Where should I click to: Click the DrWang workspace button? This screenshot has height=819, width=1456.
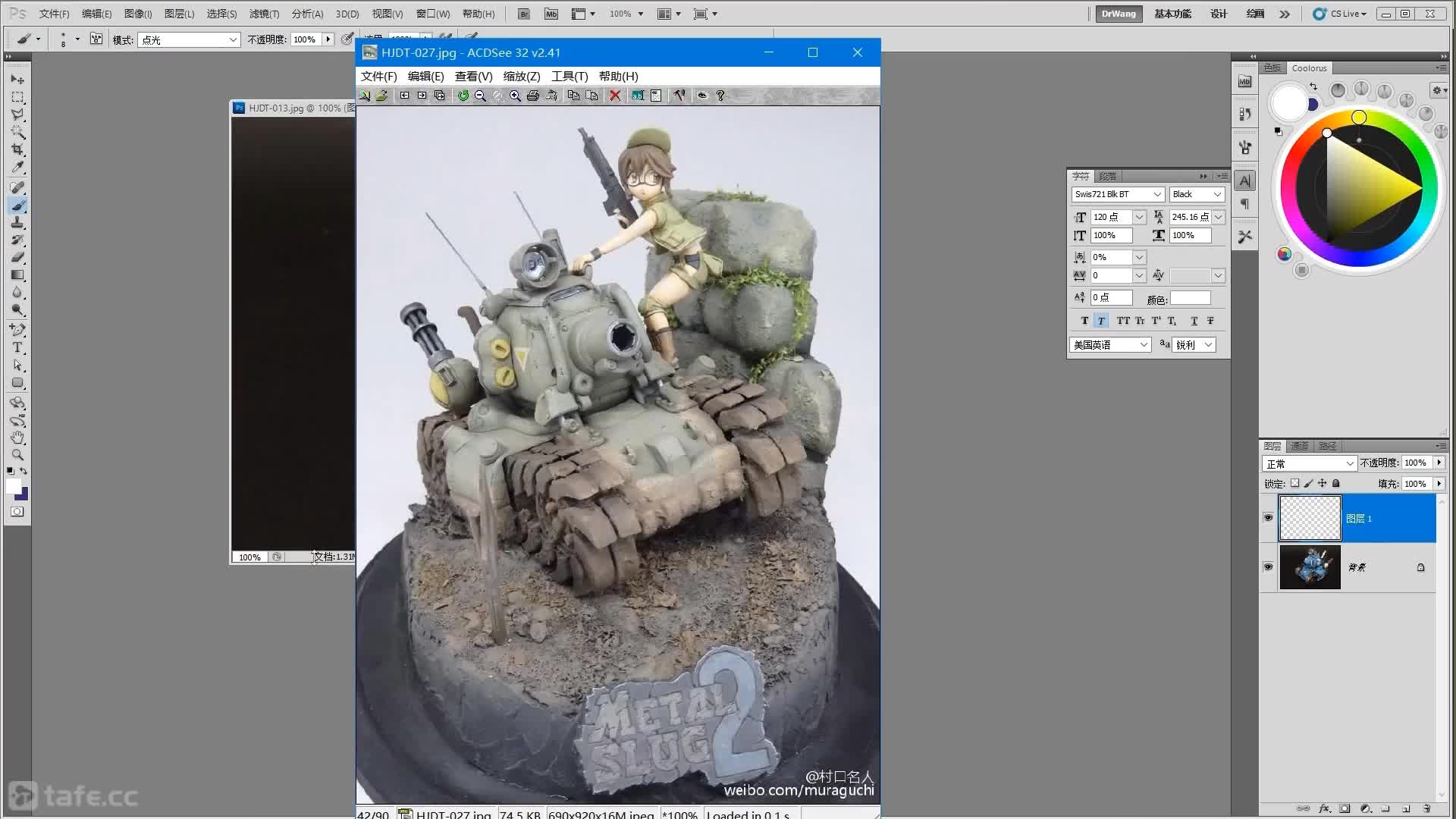(x=1119, y=14)
